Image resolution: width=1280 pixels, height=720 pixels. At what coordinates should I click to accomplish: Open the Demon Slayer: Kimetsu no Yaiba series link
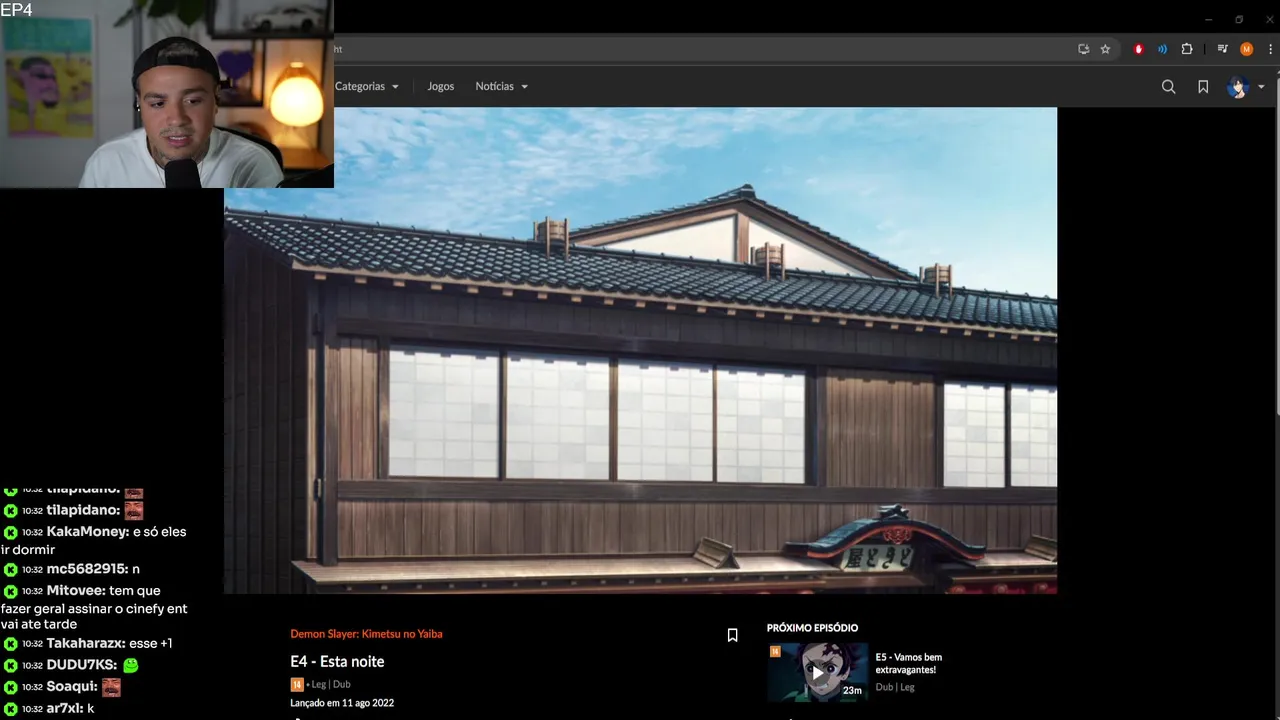coord(366,634)
